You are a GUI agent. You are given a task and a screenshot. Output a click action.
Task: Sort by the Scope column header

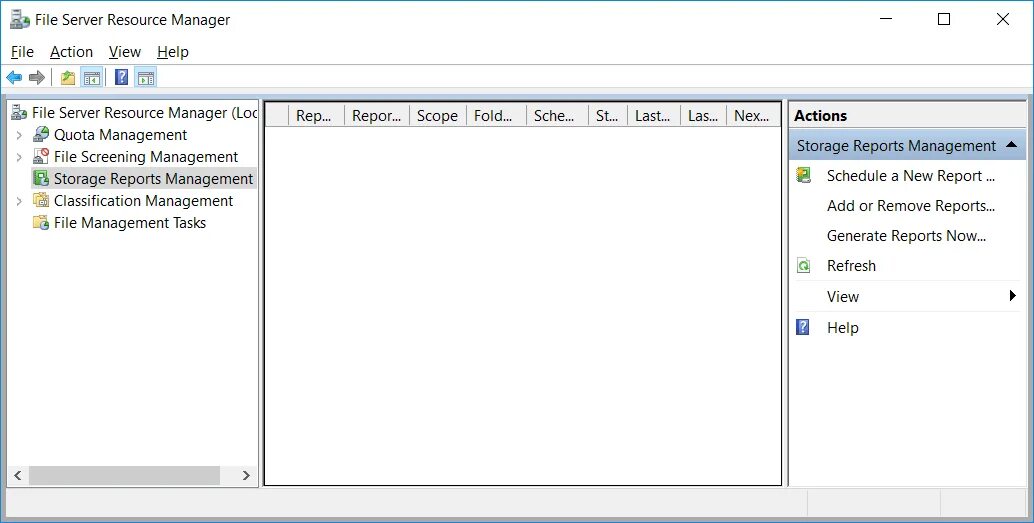coord(438,116)
